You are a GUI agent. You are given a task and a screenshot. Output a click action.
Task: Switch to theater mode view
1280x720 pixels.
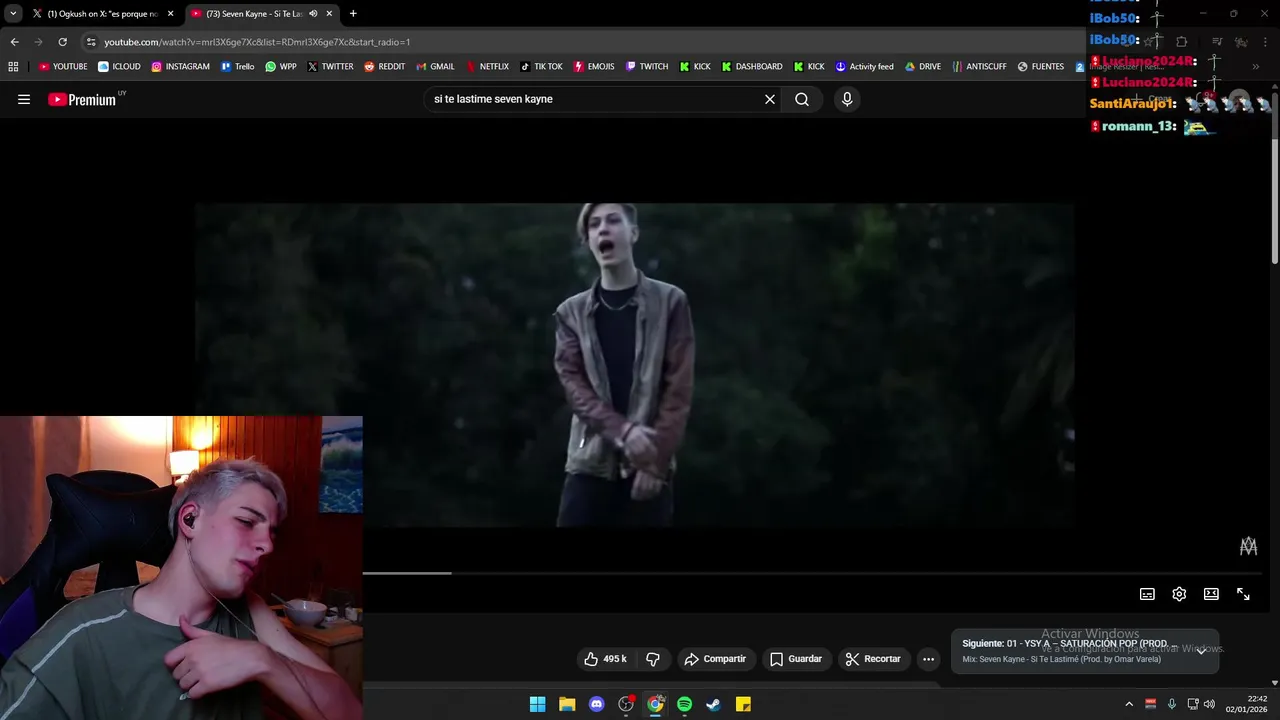[1211, 594]
